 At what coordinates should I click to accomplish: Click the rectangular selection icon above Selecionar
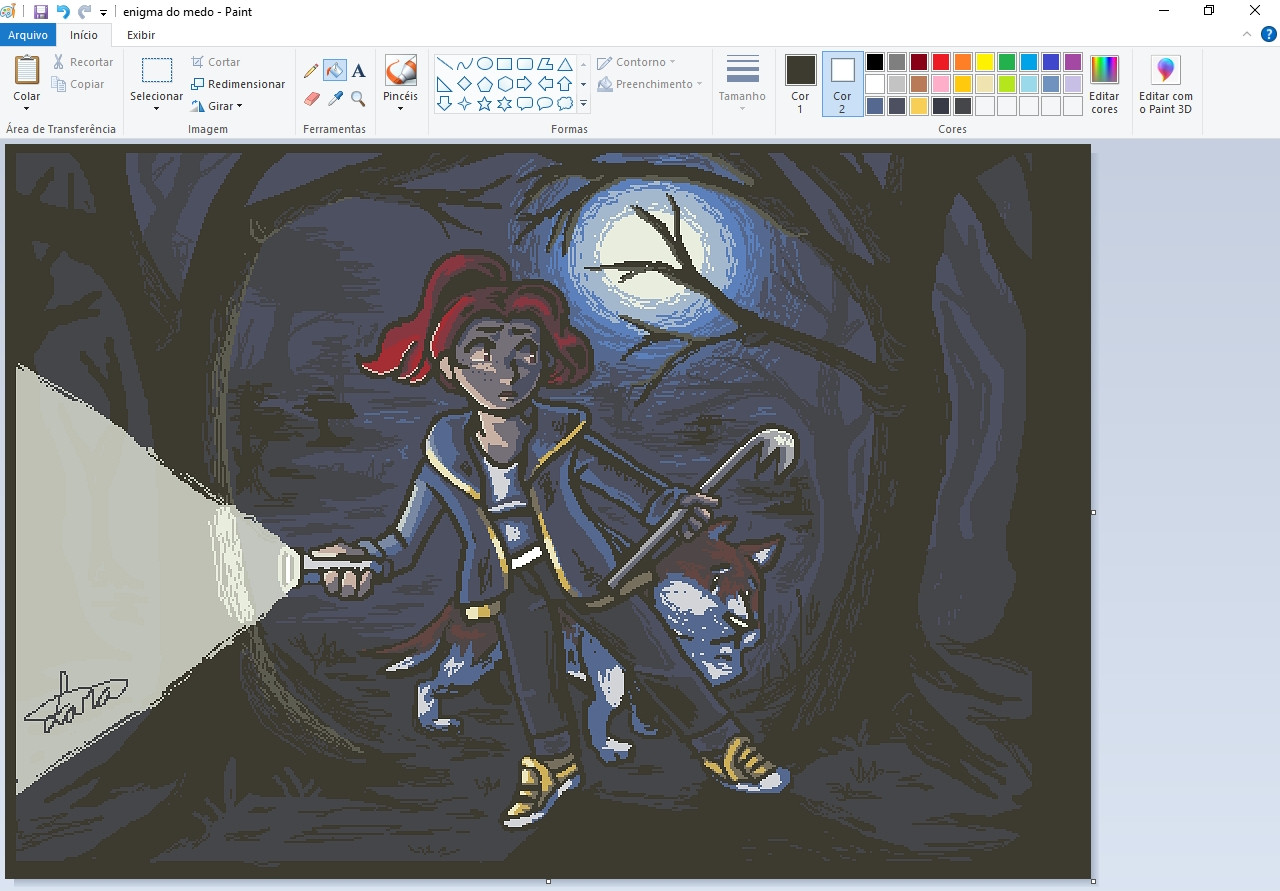157,70
